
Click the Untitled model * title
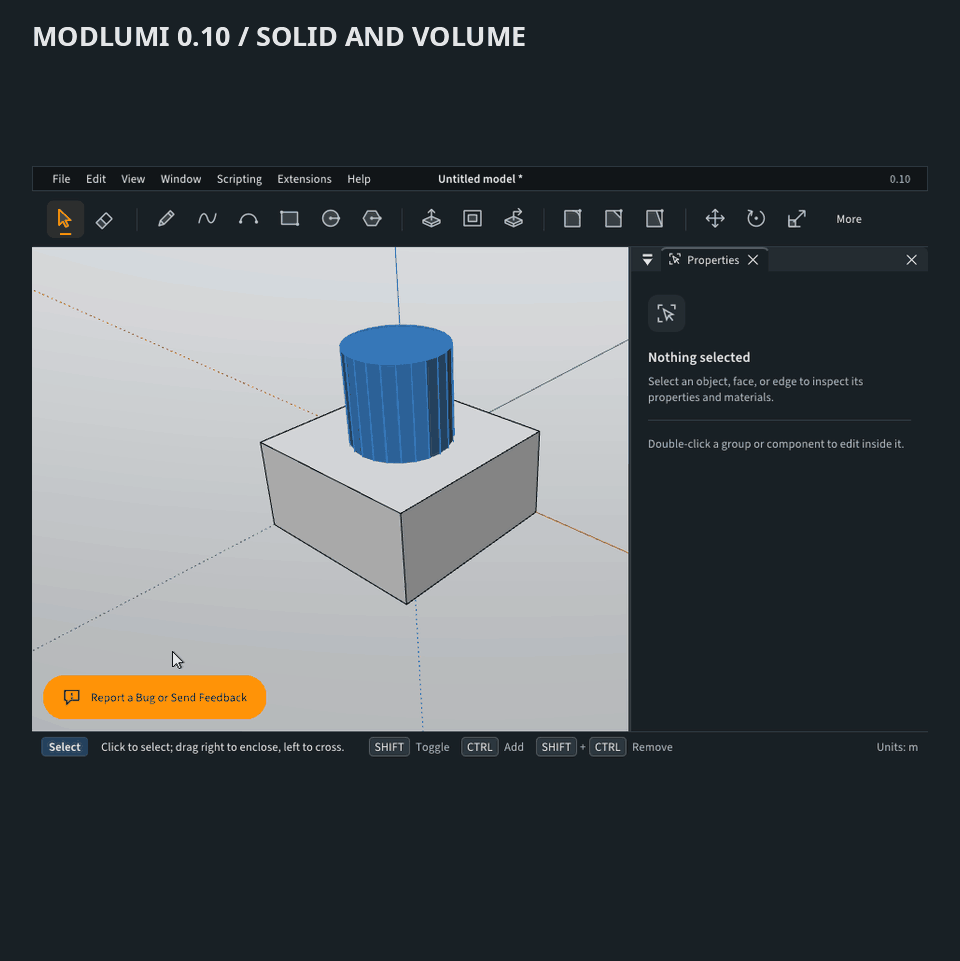480,179
